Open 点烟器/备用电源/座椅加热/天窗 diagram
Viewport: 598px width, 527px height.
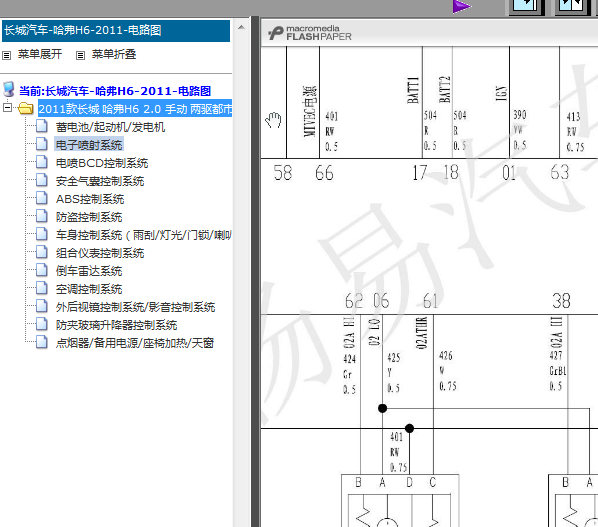point(135,343)
